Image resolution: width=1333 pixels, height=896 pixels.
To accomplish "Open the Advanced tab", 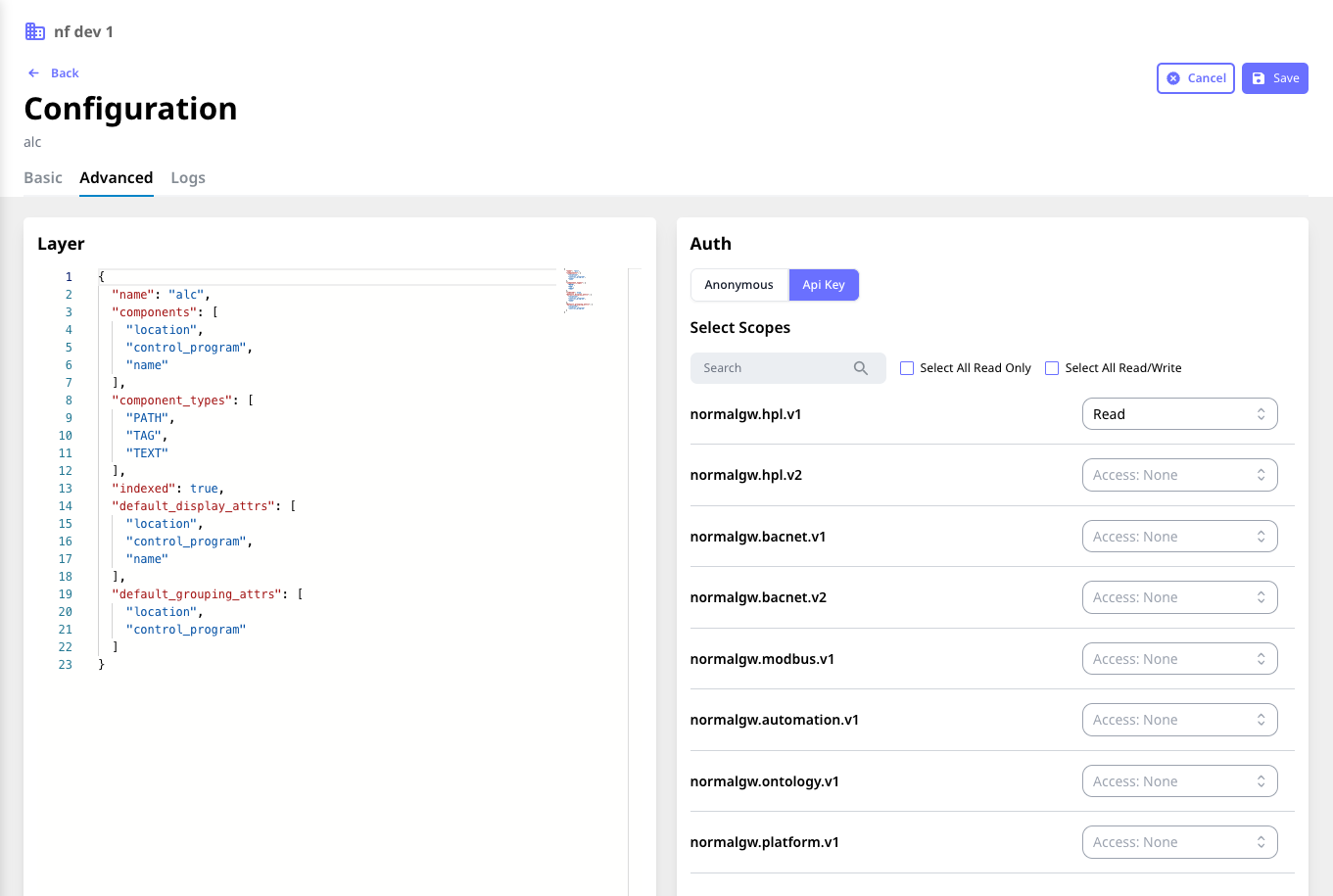I will pos(117,177).
